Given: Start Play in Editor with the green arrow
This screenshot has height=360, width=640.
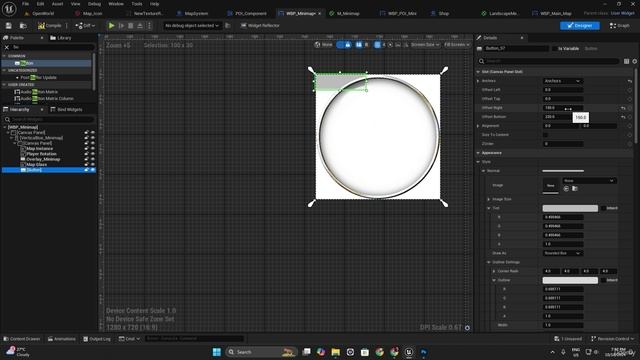Looking at the screenshot, I should [x=111, y=25].
